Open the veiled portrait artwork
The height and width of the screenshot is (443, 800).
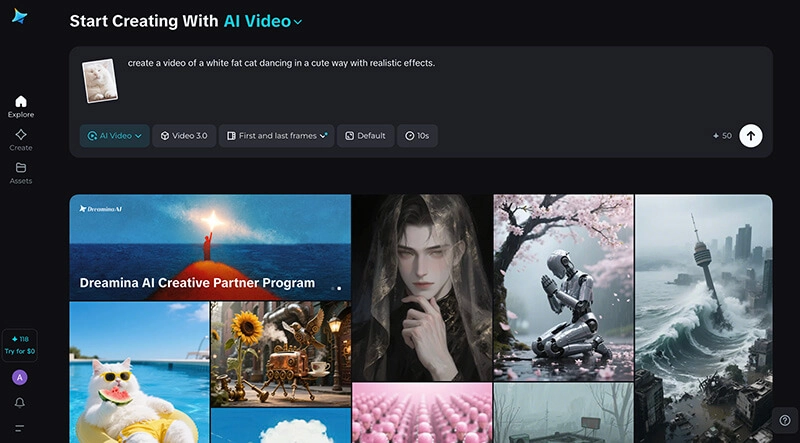pos(422,287)
